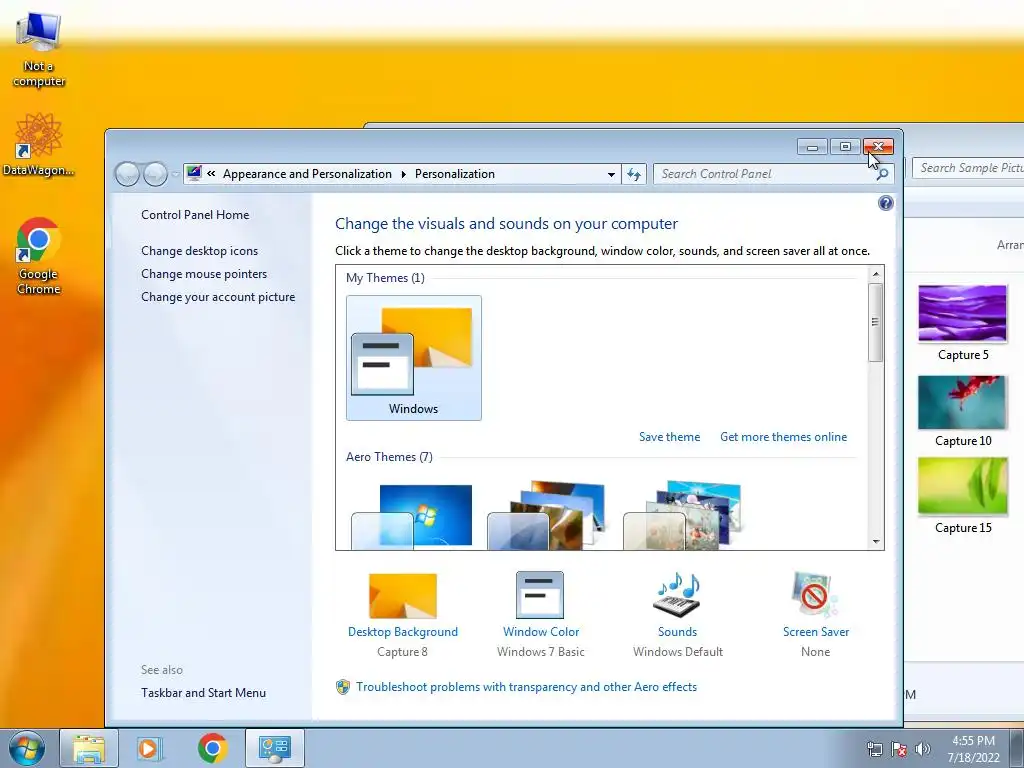Screen dimensions: 1024x768
Task: Click the My Themes (1) heading
Action: tap(385, 278)
